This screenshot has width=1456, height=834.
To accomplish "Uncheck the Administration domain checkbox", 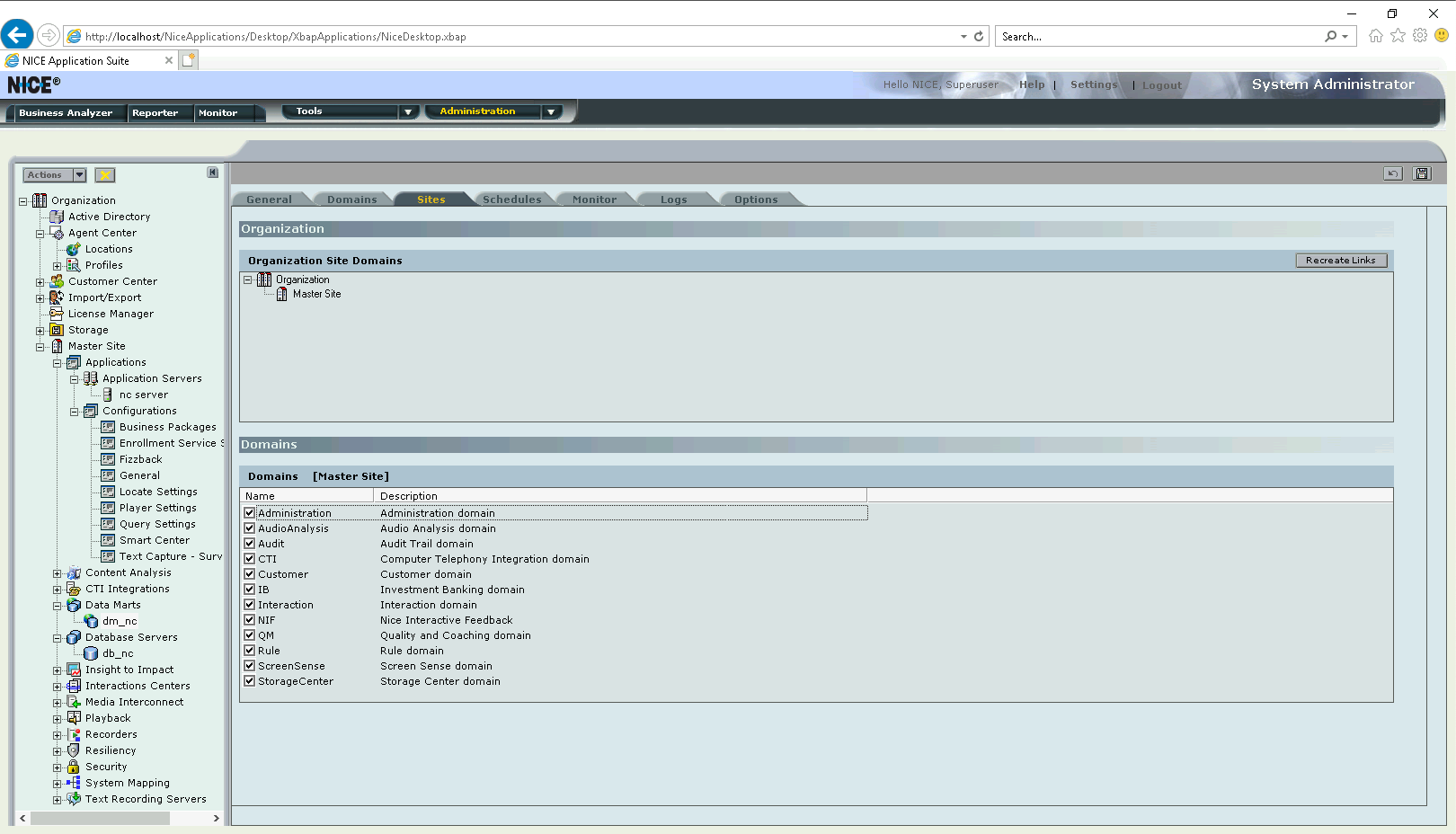I will pyautogui.click(x=250, y=513).
